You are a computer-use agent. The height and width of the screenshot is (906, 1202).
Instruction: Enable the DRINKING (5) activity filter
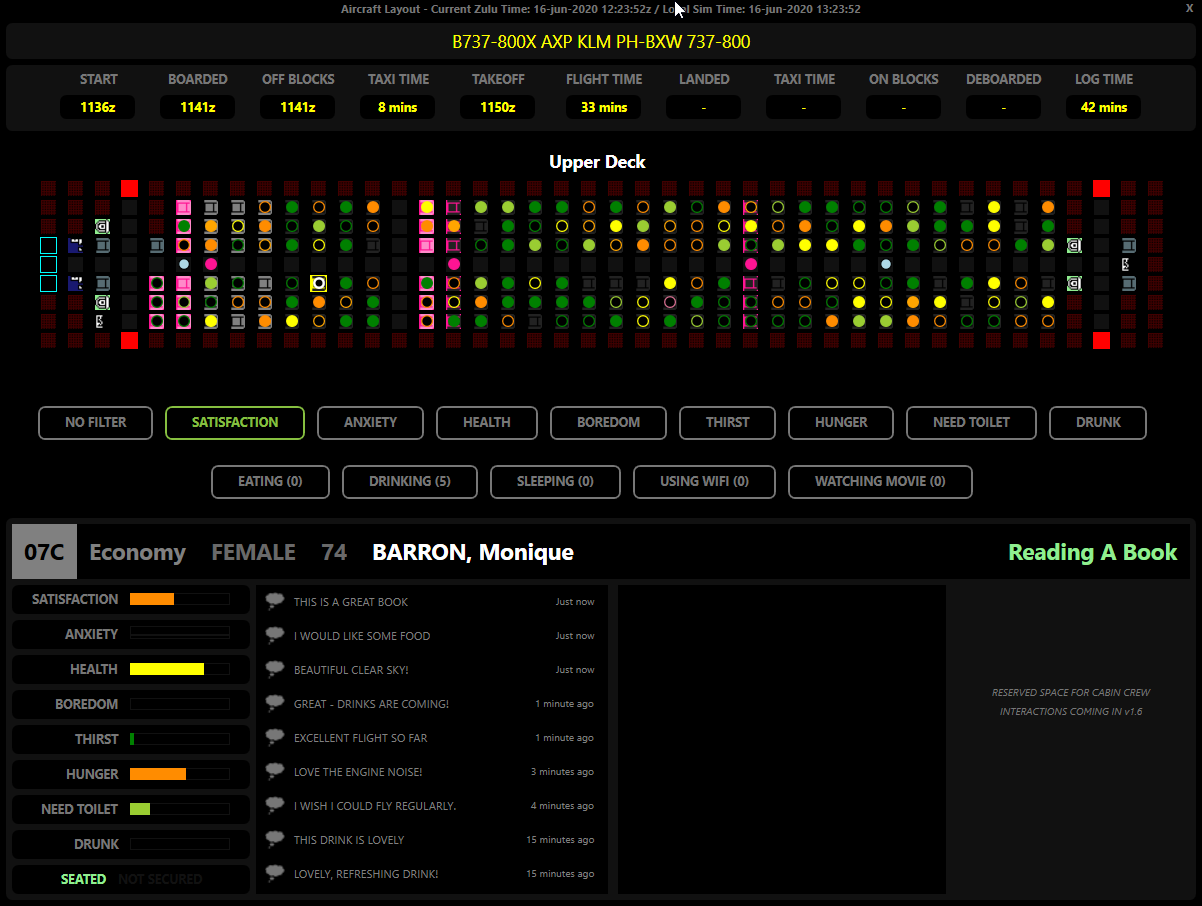tap(409, 481)
